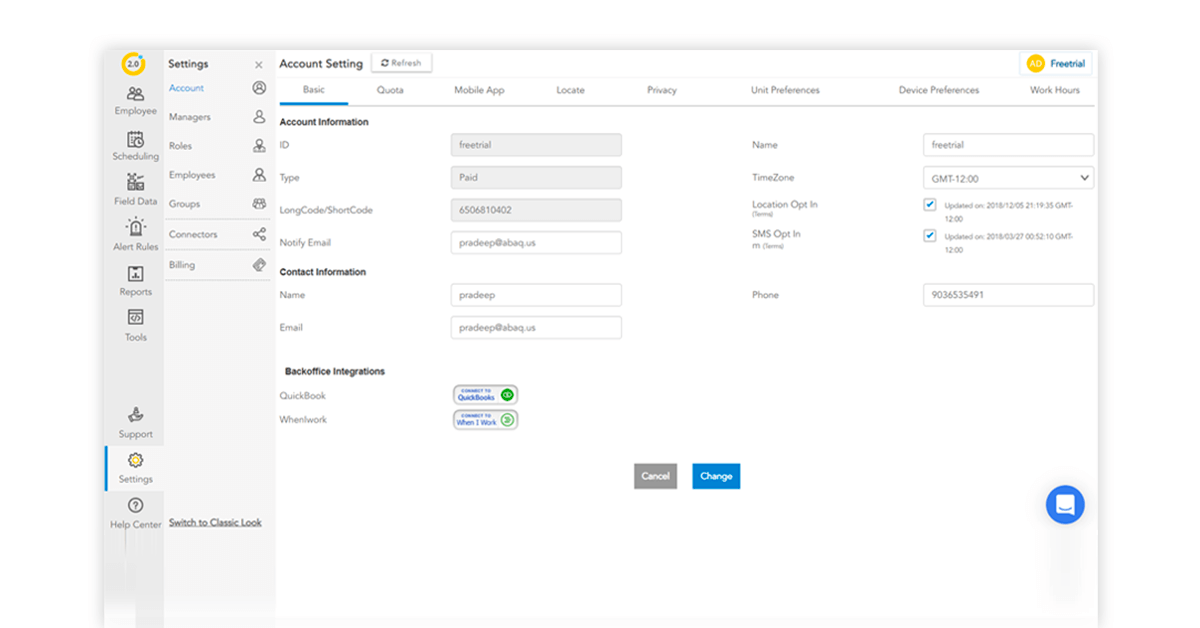Open the Help Center icon

135,506
